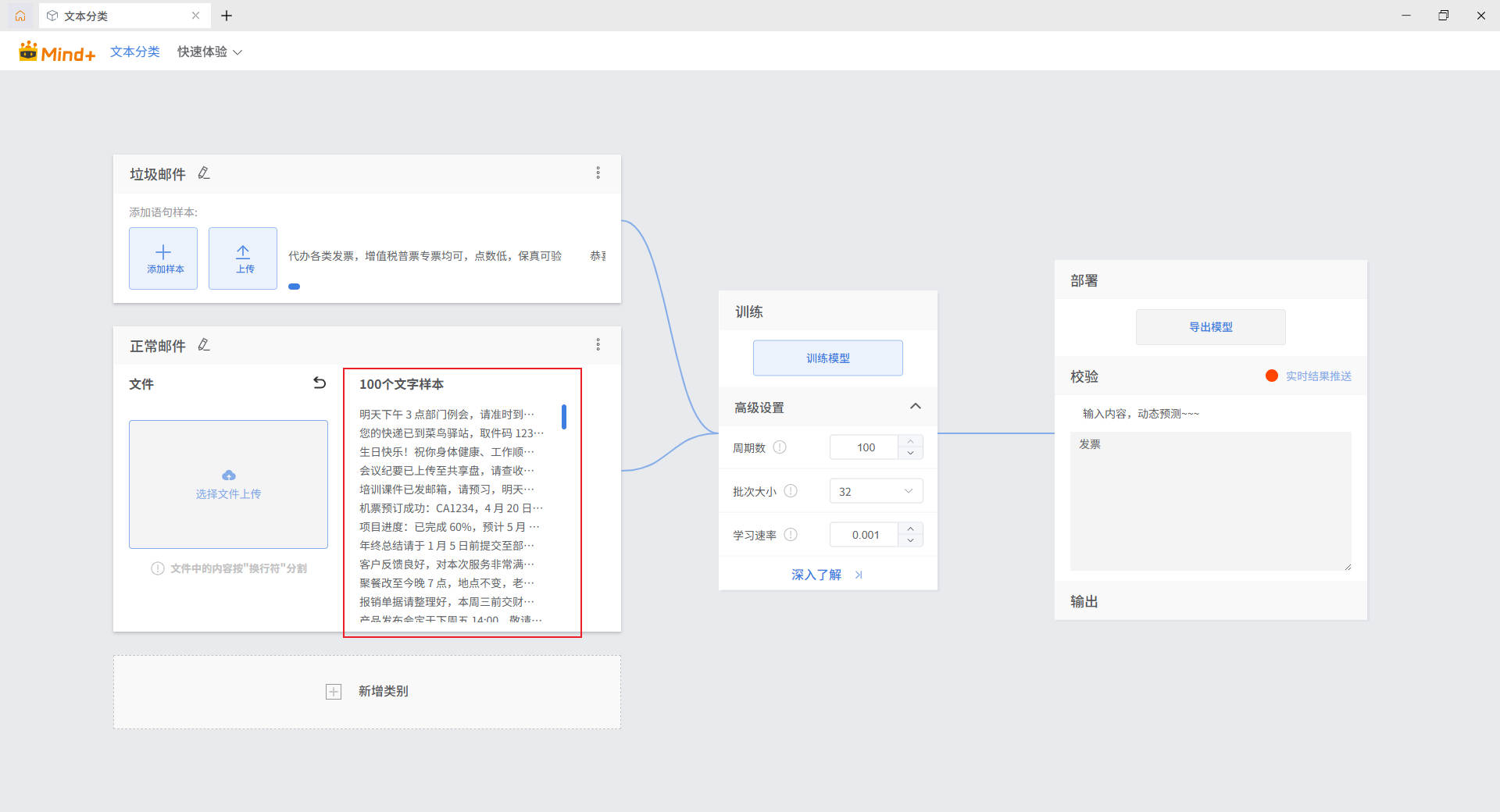Close the 文本分类 tab
The width and height of the screenshot is (1500, 812).
click(195, 16)
